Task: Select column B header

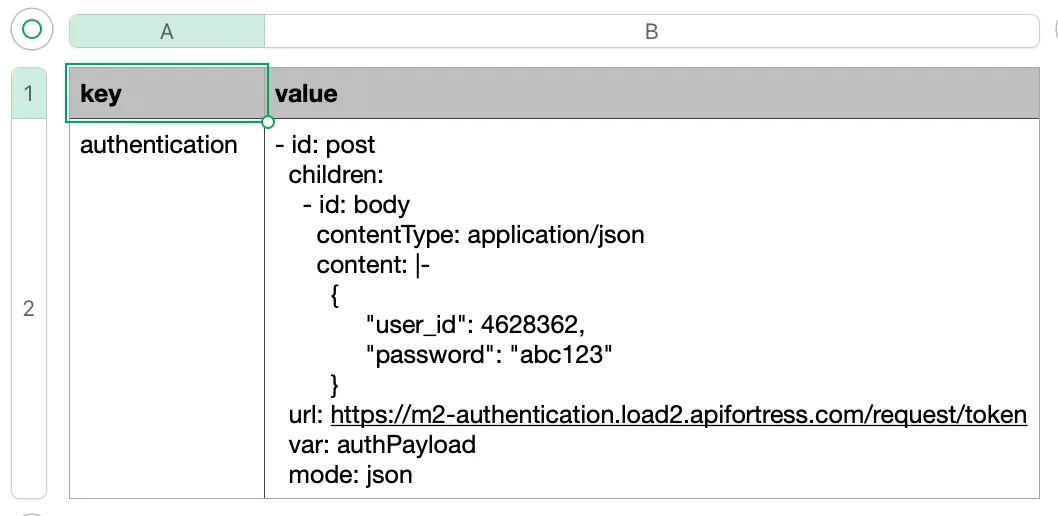Action: [651, 32]
